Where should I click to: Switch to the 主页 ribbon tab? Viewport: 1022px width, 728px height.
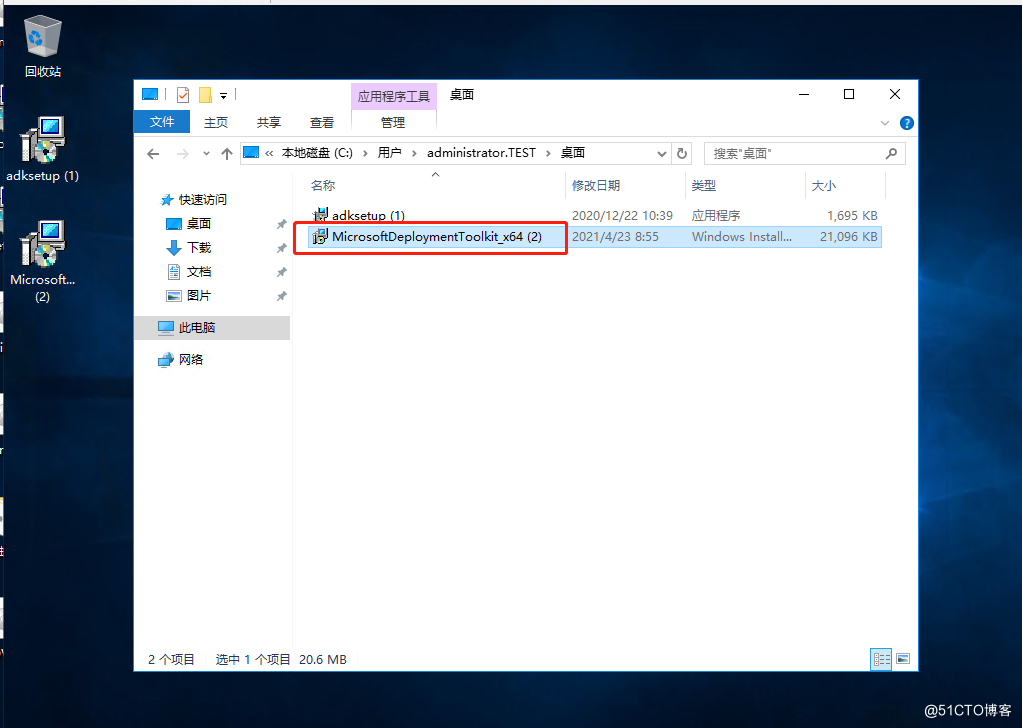click(216, 122)
